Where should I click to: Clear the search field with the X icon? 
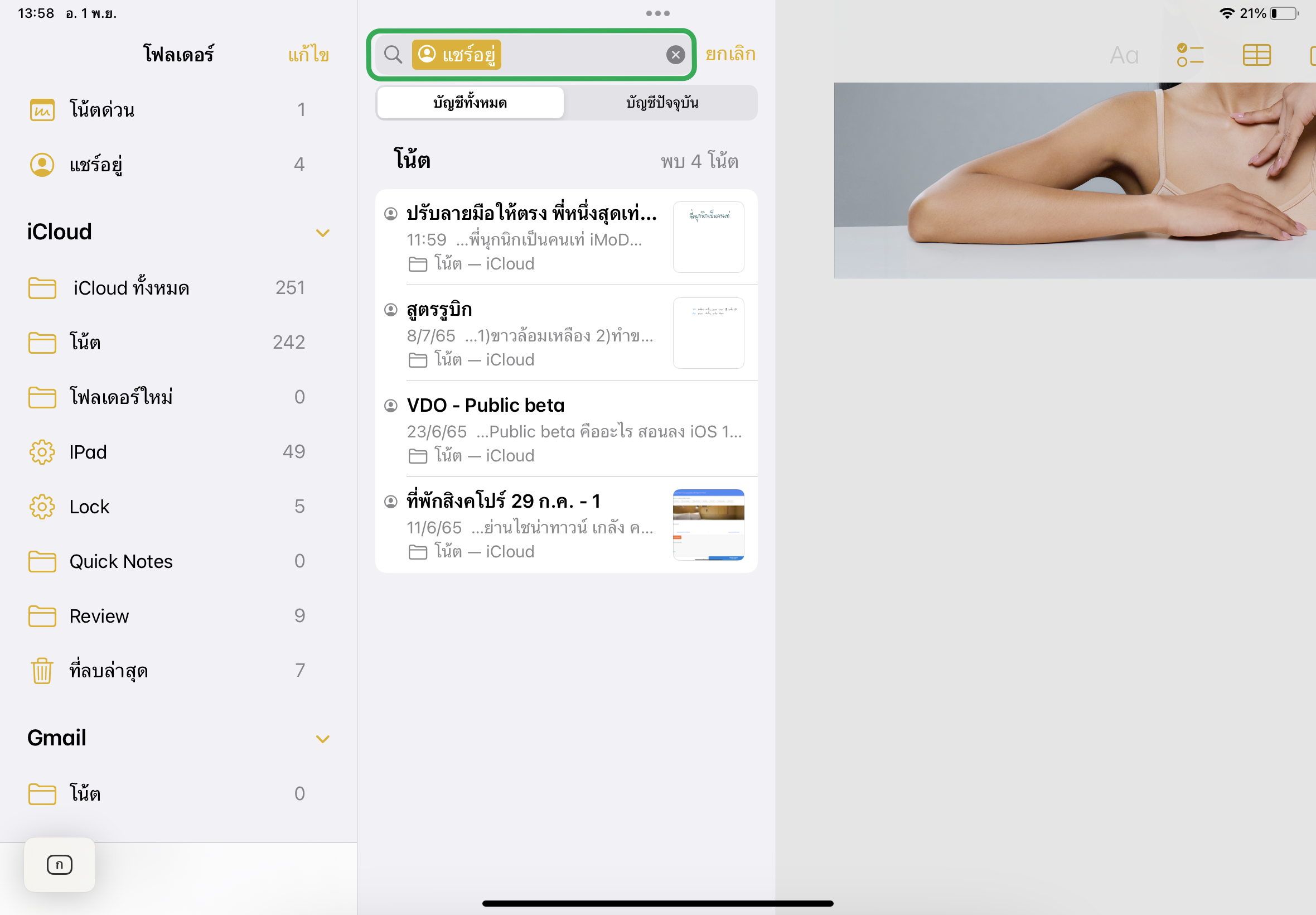(x=675, y=55)
